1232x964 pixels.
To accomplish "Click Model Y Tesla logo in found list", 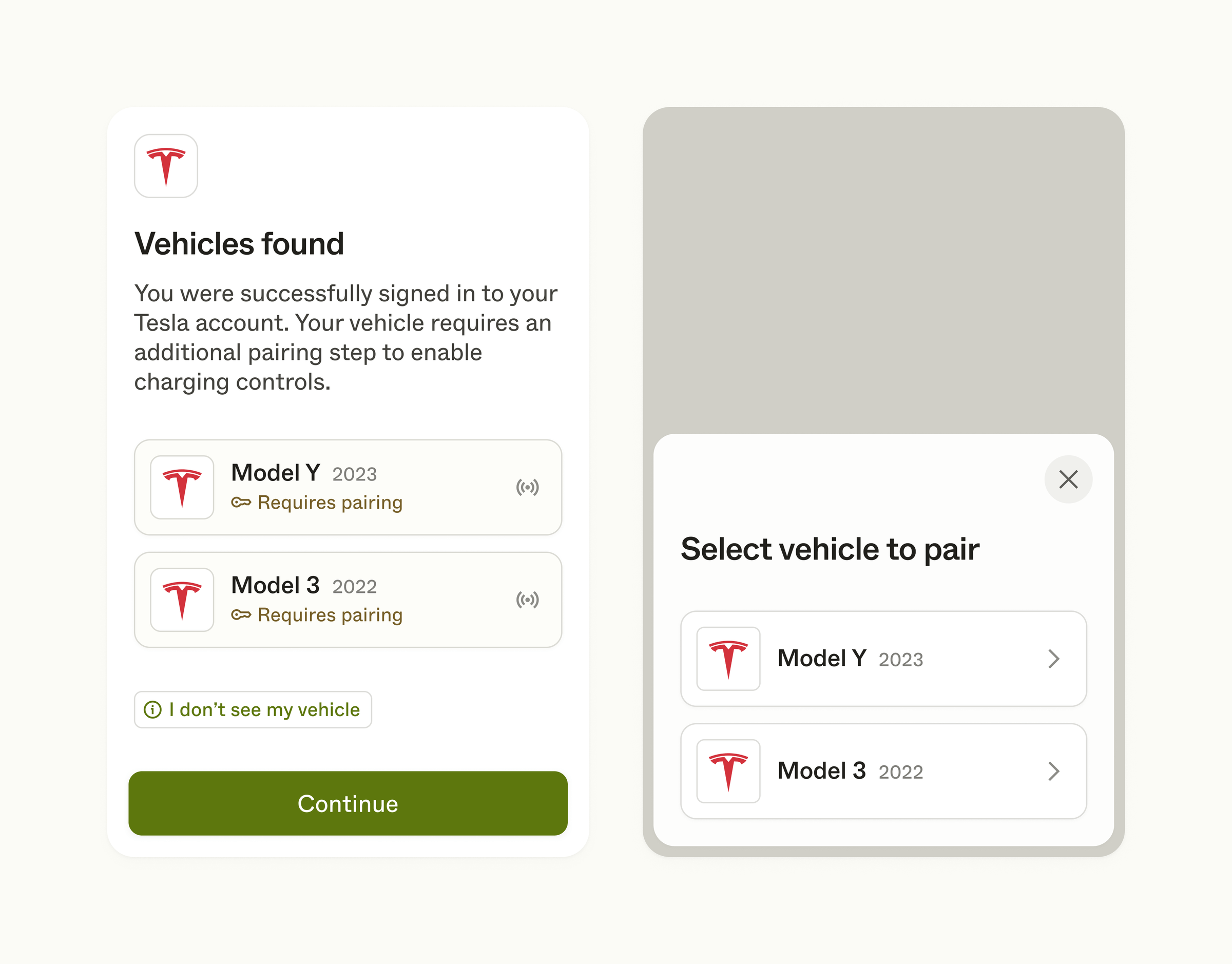I will pyautogui.click(x=182, y=487).
